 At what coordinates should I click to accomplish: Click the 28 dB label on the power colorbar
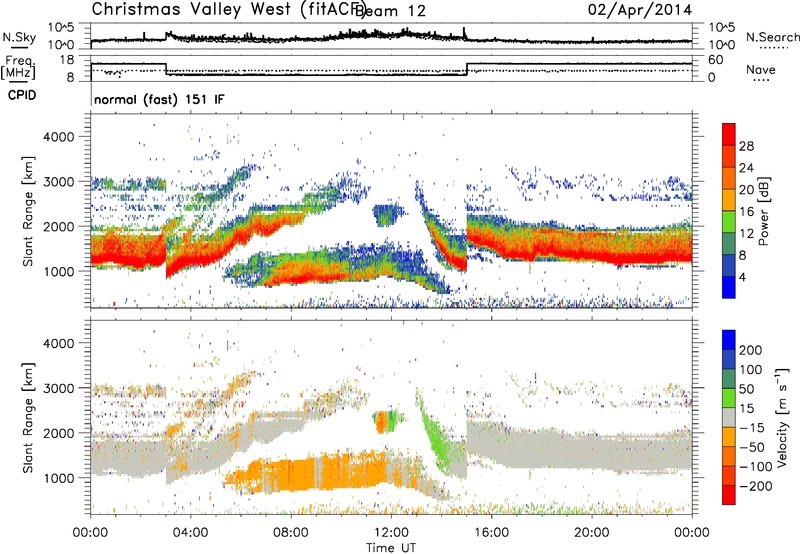coord(746,146)
